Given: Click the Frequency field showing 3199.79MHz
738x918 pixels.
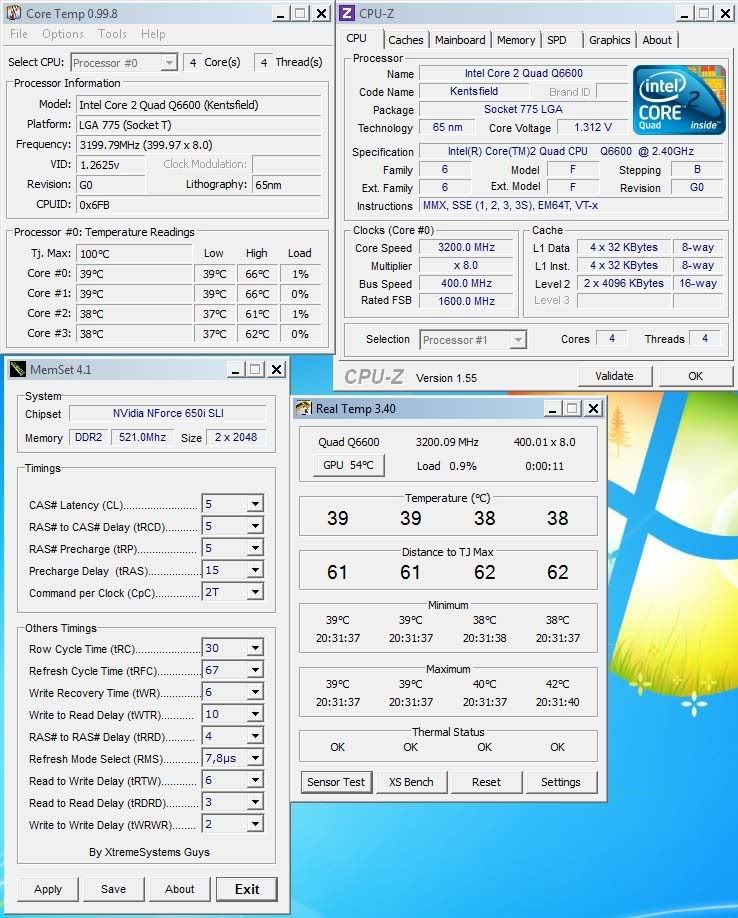Looking at the screenshot, I should tap(199, 145).
